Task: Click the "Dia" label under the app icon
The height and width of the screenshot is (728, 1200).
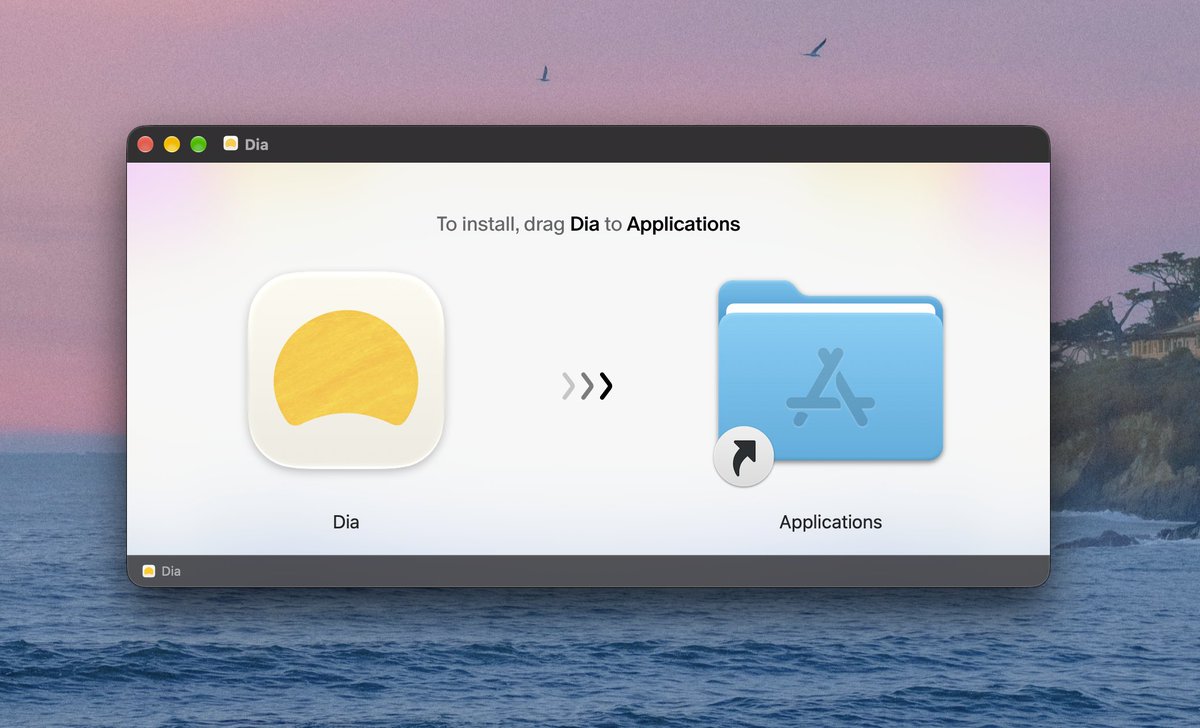Action: 346,522
